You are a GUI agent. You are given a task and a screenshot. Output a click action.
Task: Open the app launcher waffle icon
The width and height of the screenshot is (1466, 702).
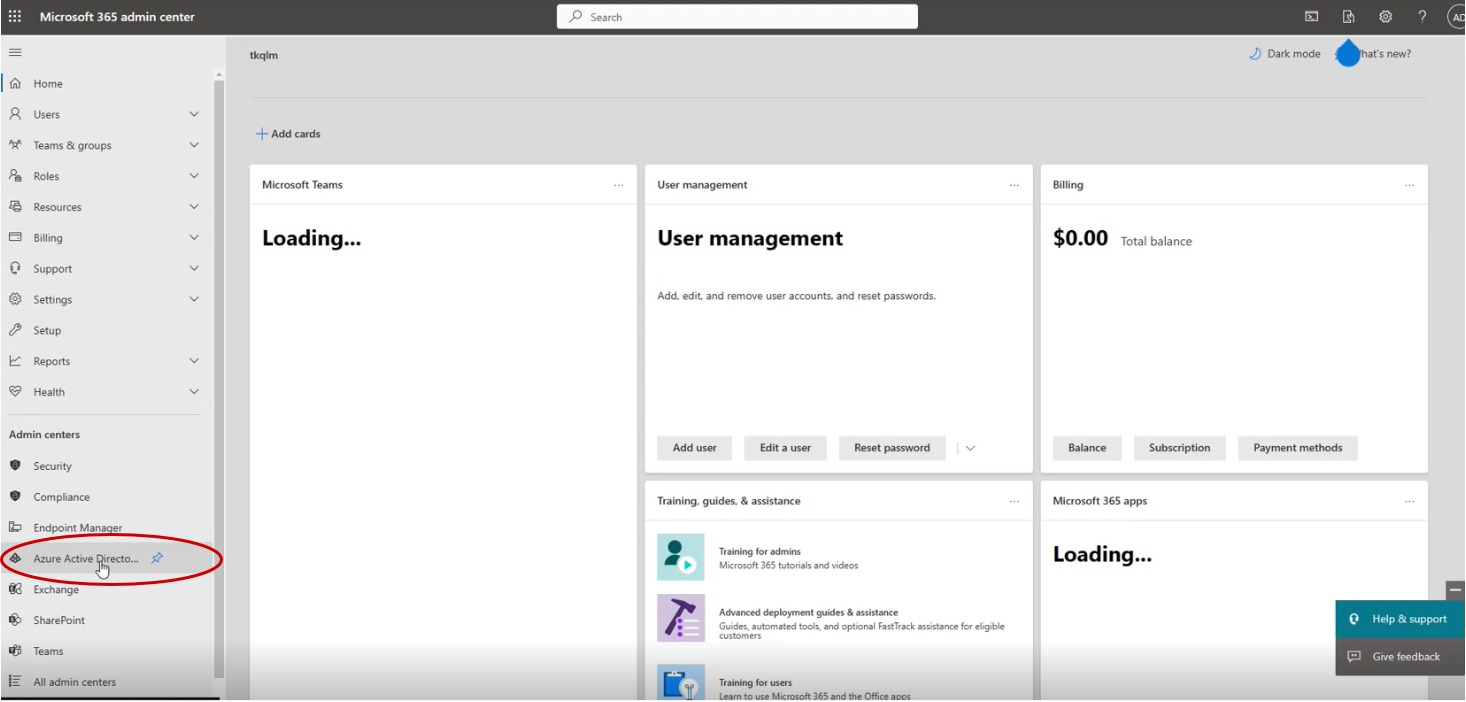tap(15, 17)
